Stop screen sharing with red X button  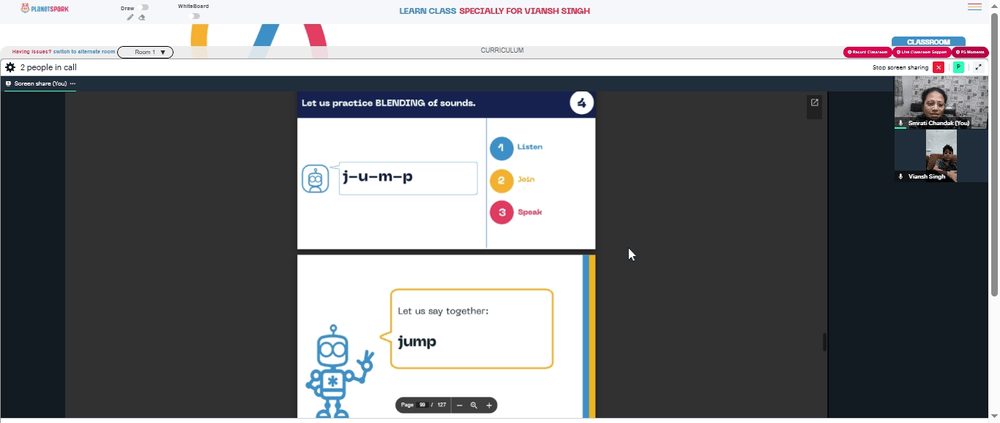tap(938, 67)
